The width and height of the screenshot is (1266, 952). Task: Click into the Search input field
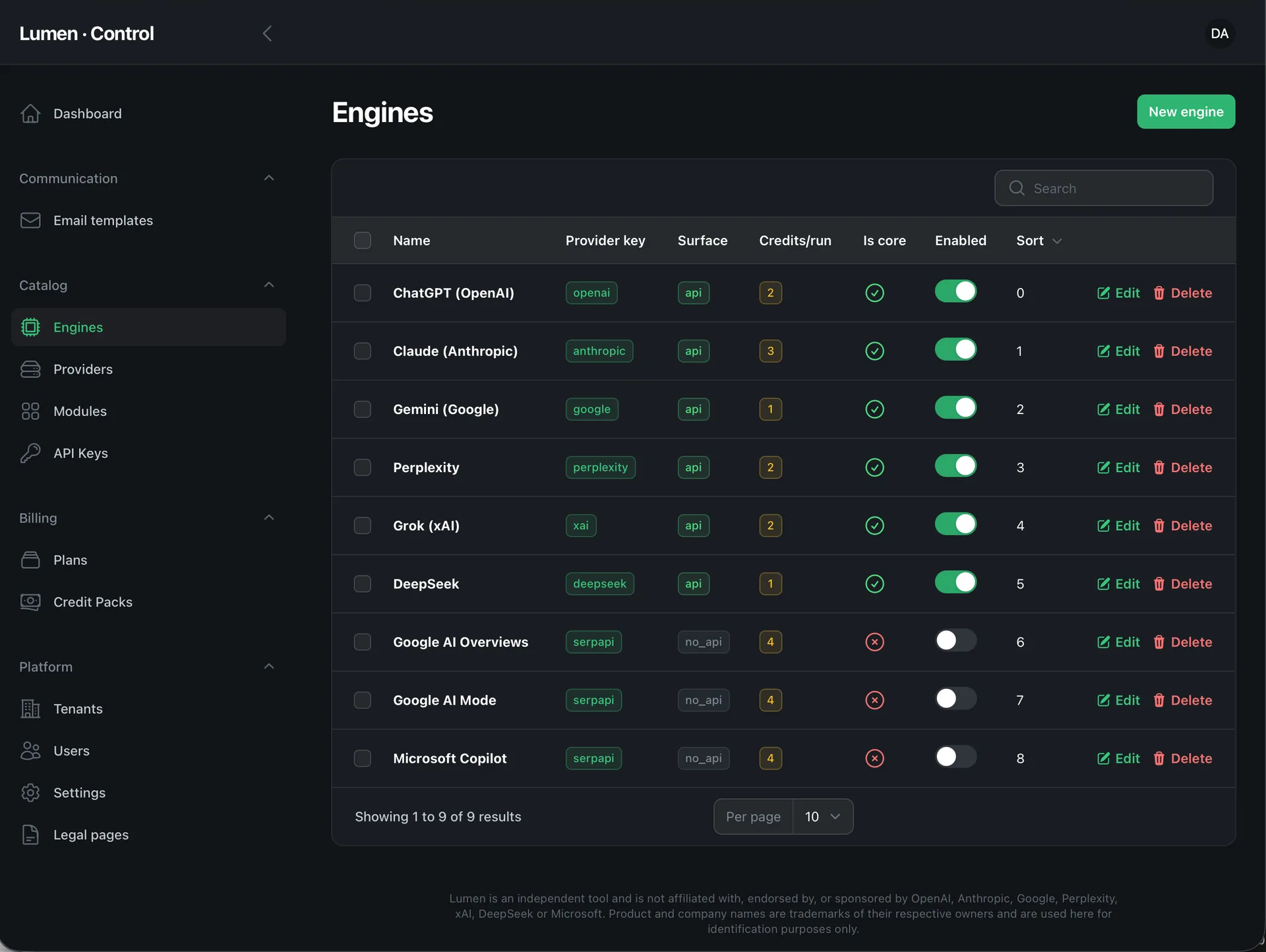(1103, 189)
